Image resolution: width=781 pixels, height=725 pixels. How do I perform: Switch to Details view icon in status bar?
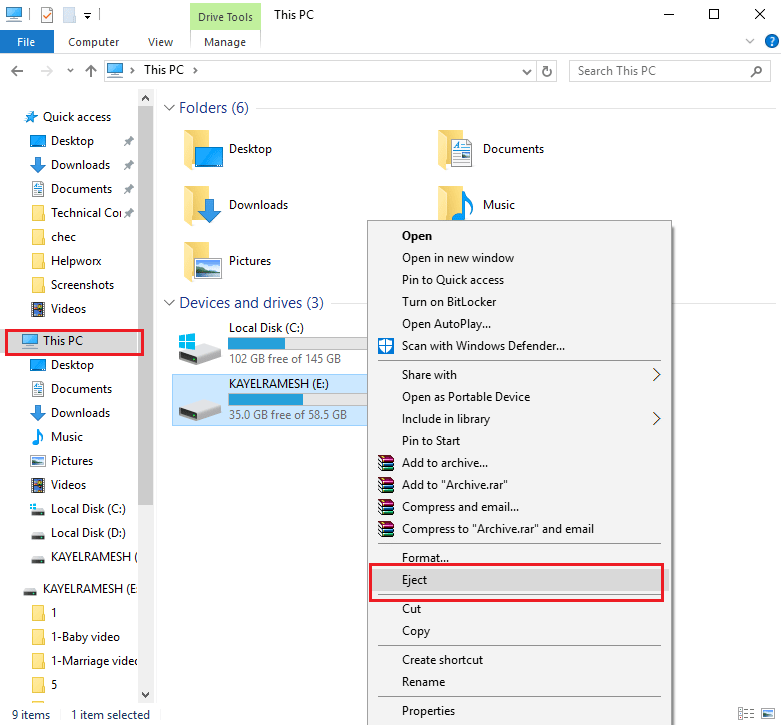(x=746, y=714)
